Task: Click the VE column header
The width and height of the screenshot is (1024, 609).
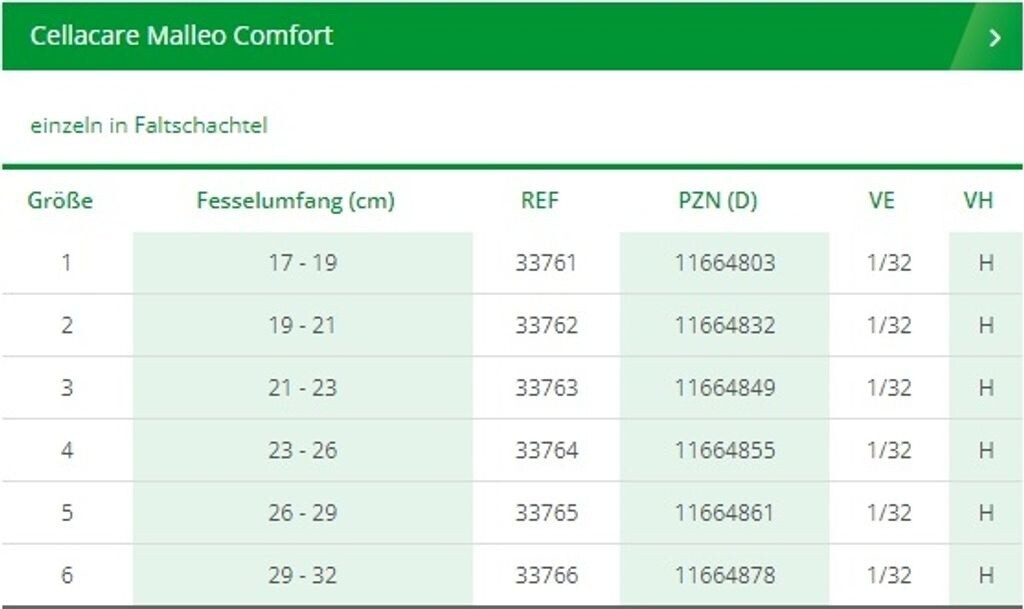Action: coord(881,200)
